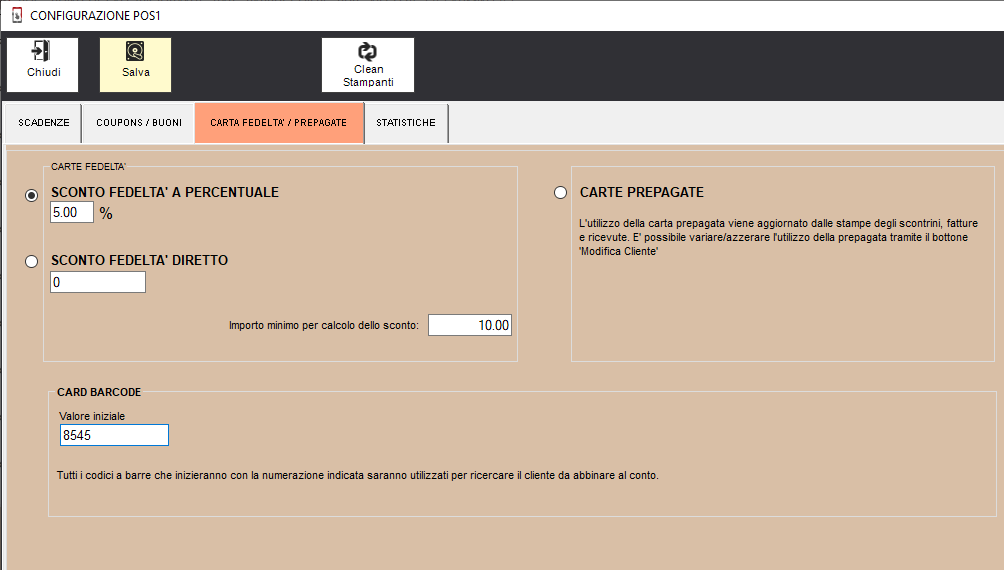1004x570 pixels.
Task: Click the Chiudi exit button
Action: 42,65
